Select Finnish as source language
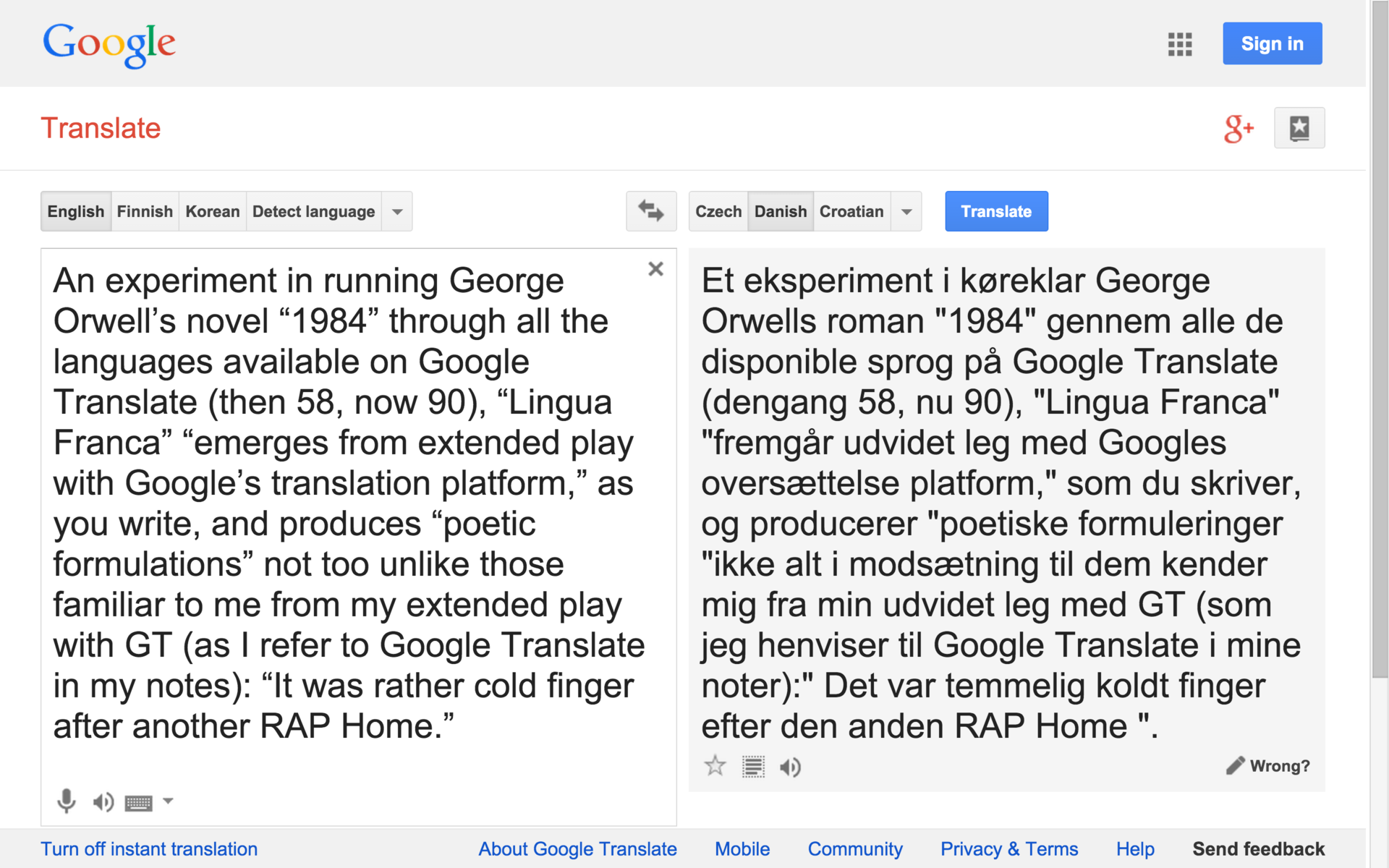The image size is (1389, 868). (x=145, y=211)
